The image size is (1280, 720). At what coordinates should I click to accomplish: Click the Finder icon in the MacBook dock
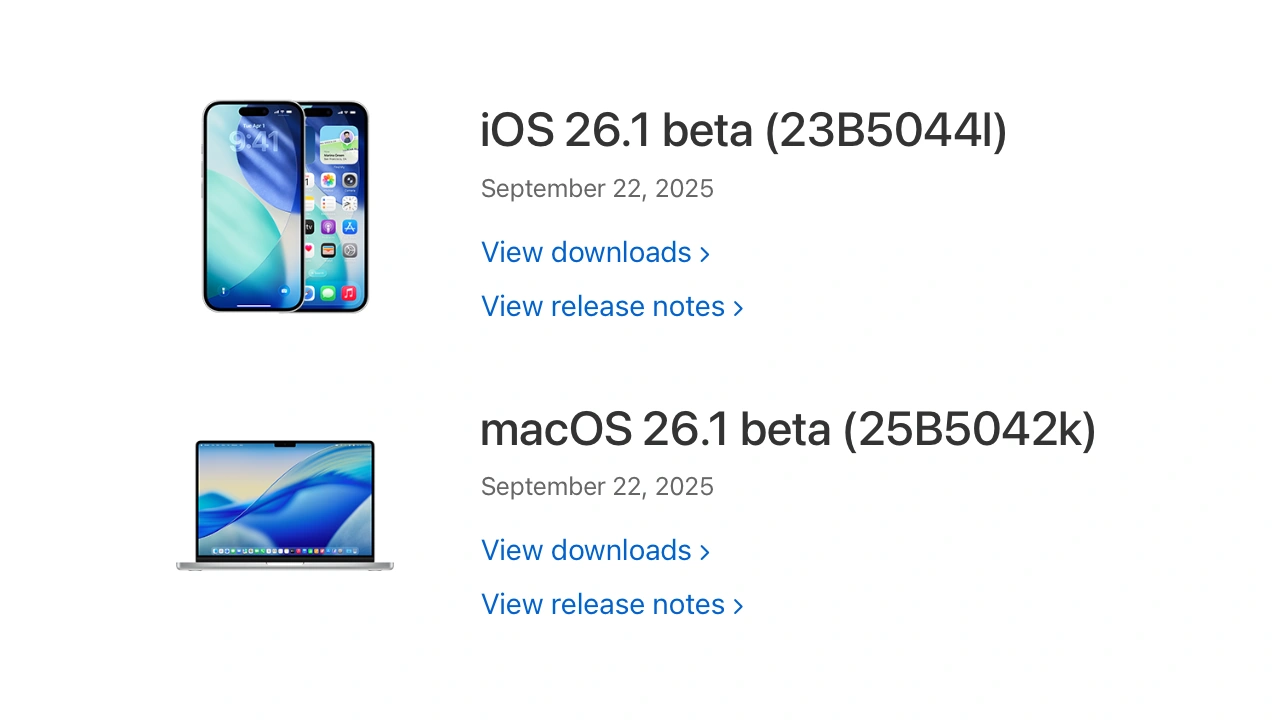click(215, 551)
